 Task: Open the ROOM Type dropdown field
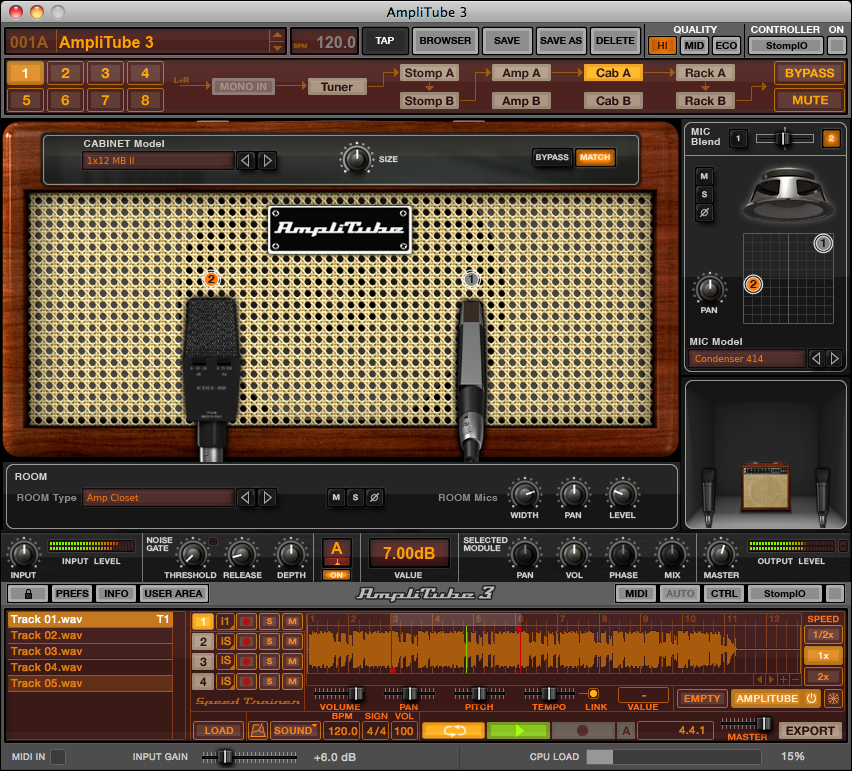tap(158, 498)
